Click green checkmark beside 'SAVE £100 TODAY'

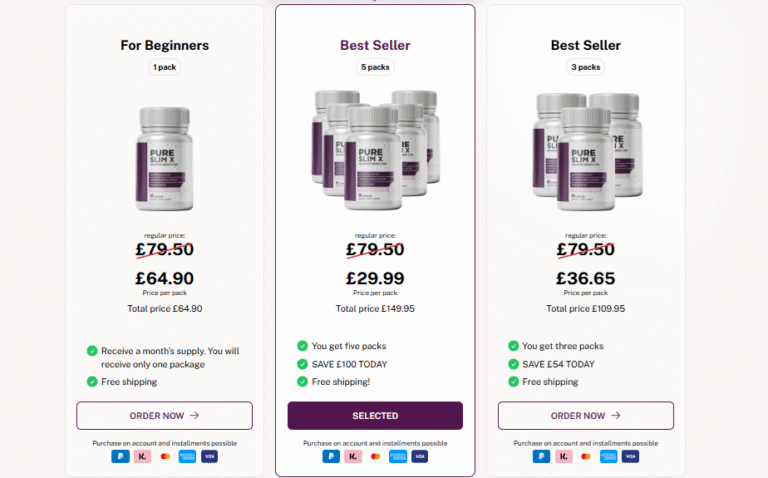302,364
